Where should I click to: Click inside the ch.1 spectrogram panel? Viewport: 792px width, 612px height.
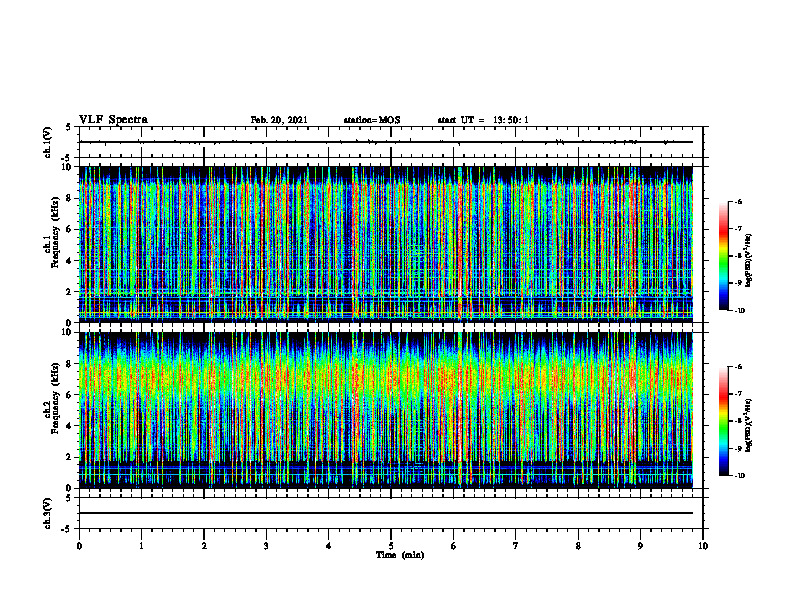pyautogui.click(x=386, y=244)
